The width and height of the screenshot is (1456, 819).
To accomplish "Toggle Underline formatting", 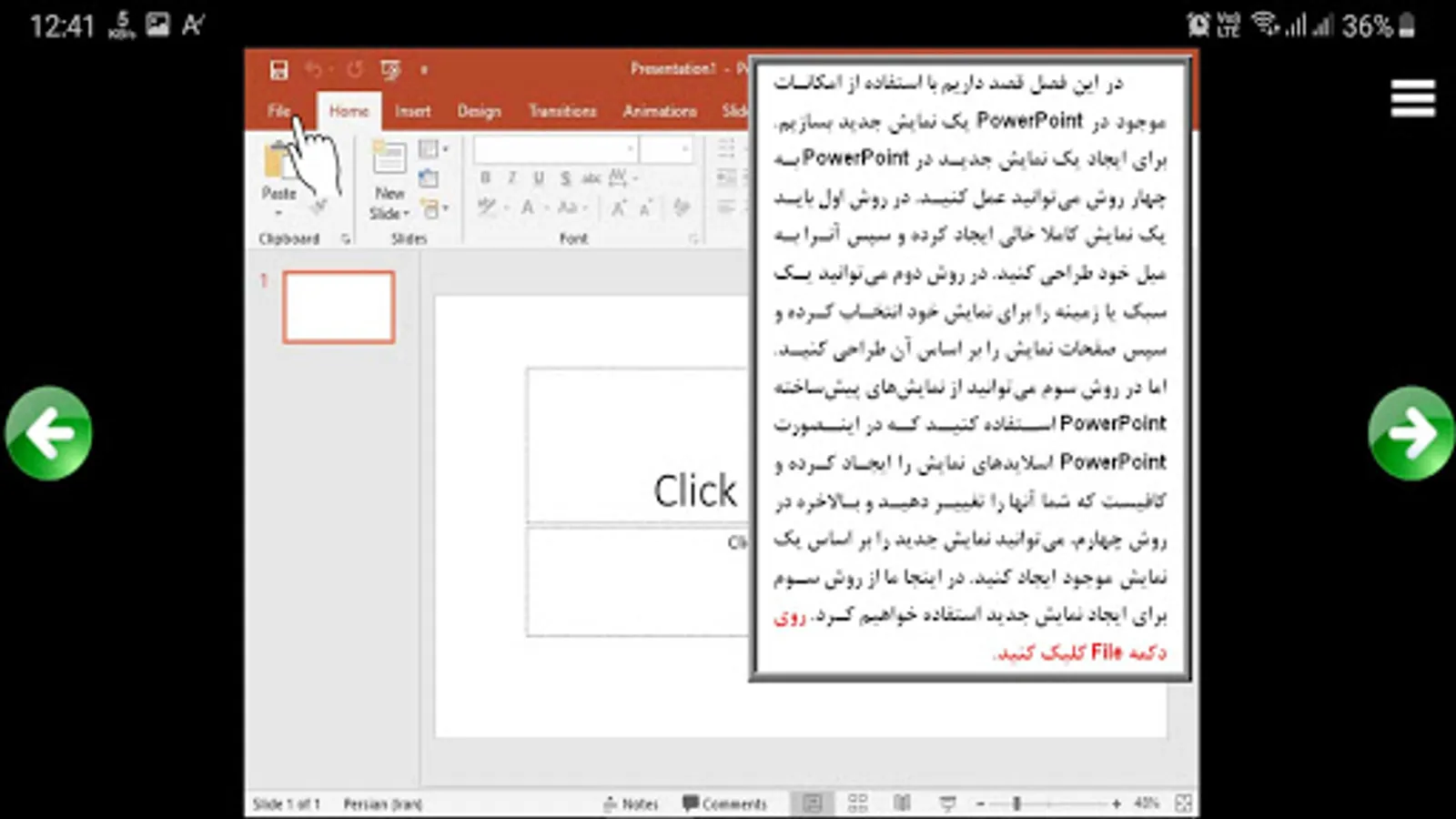I will pyautogui.click(x=539, y=178).
